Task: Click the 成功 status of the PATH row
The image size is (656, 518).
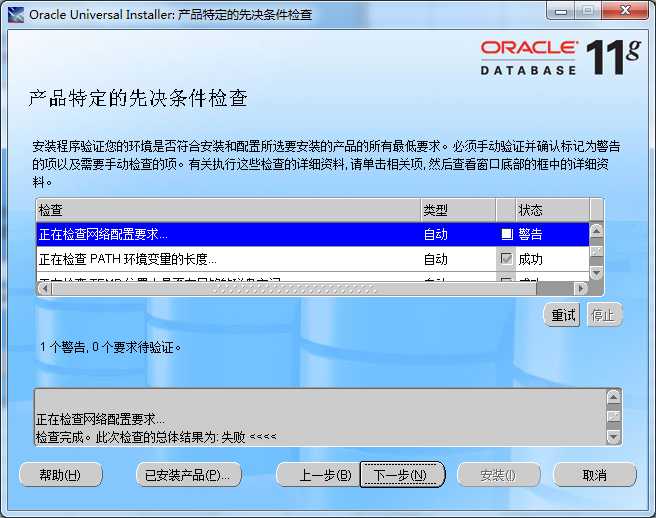Action: coord(530,259)
